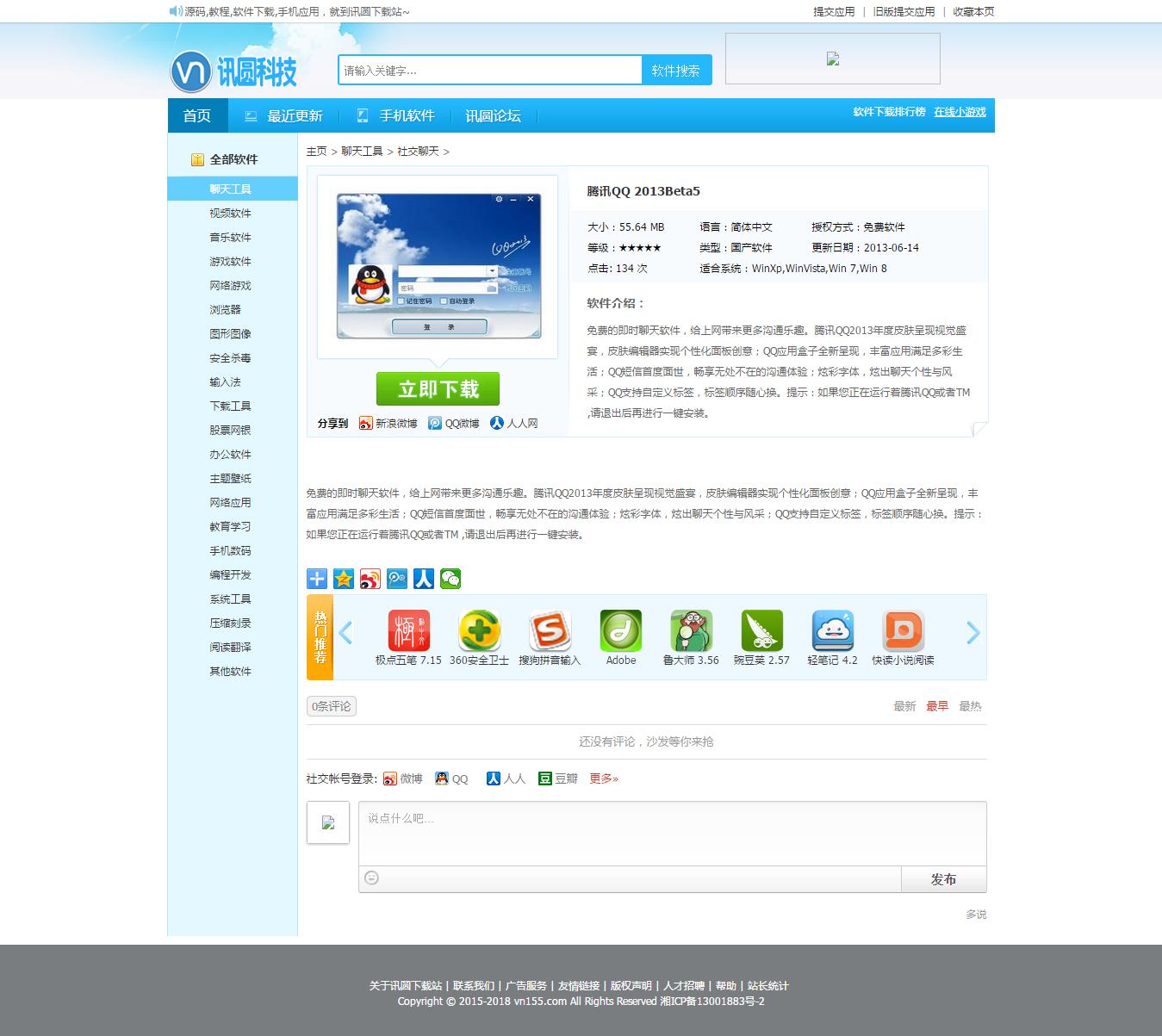Click the yellow star Qzone share icon

point(343,578)
